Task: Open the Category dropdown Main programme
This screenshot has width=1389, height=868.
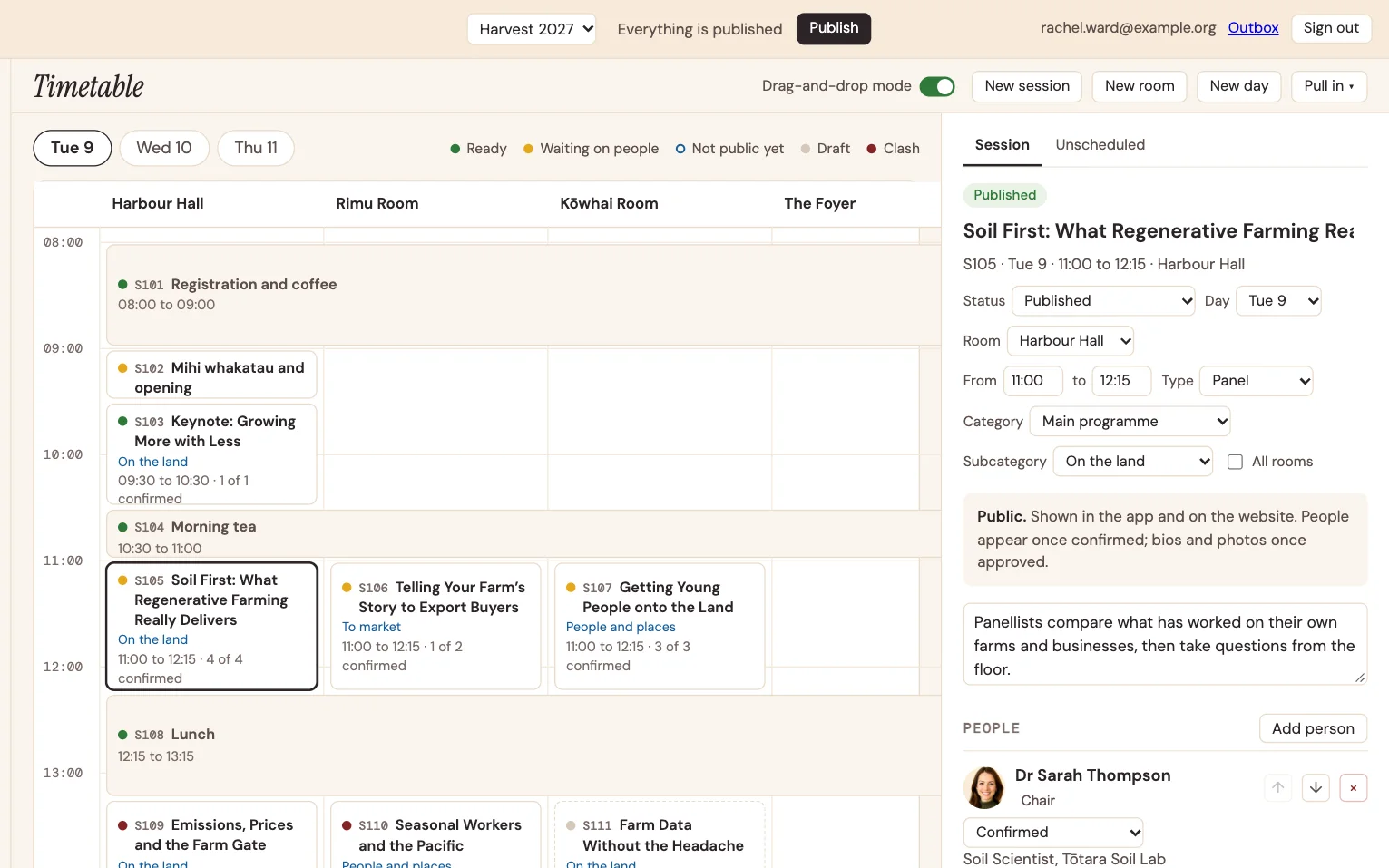Action: point(1130,421)
